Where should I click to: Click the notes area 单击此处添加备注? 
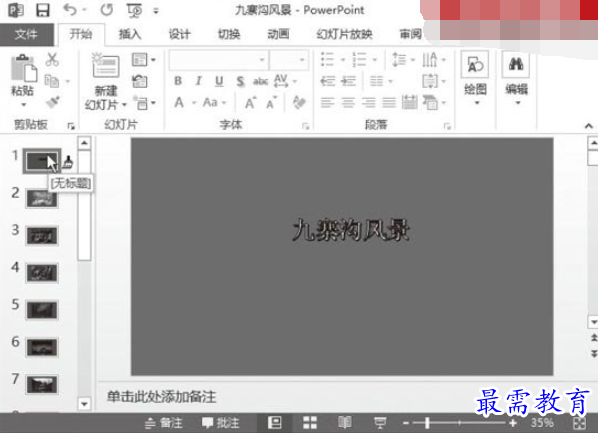(162, 397)
